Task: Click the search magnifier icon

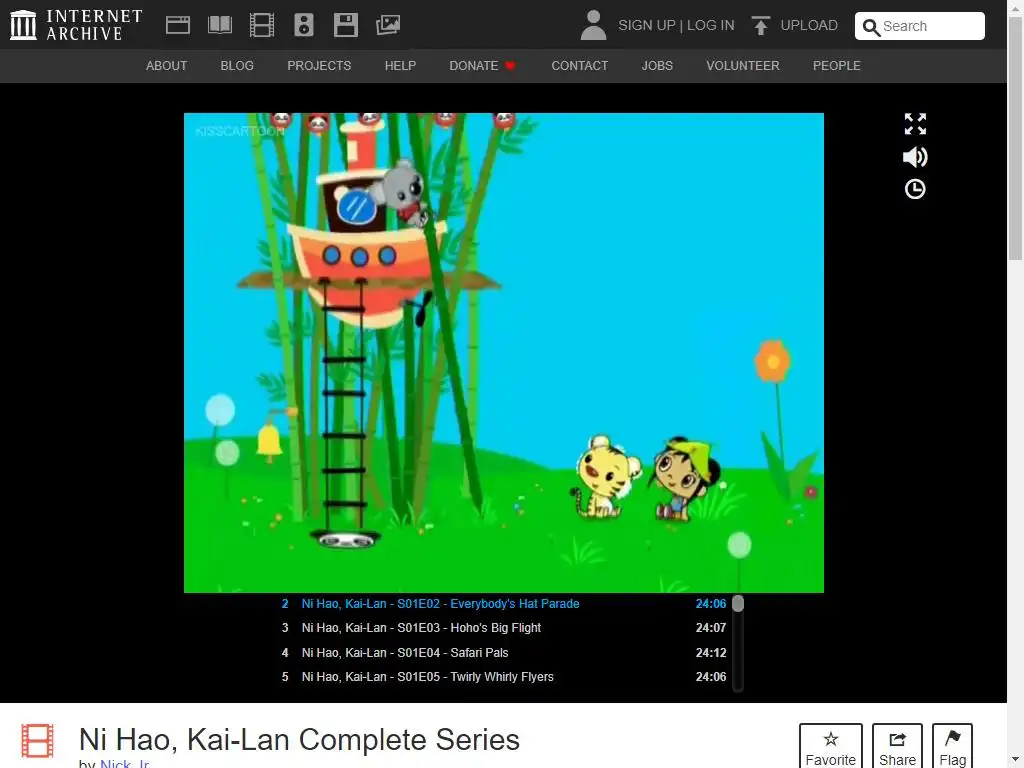Action: pos(871,27)
